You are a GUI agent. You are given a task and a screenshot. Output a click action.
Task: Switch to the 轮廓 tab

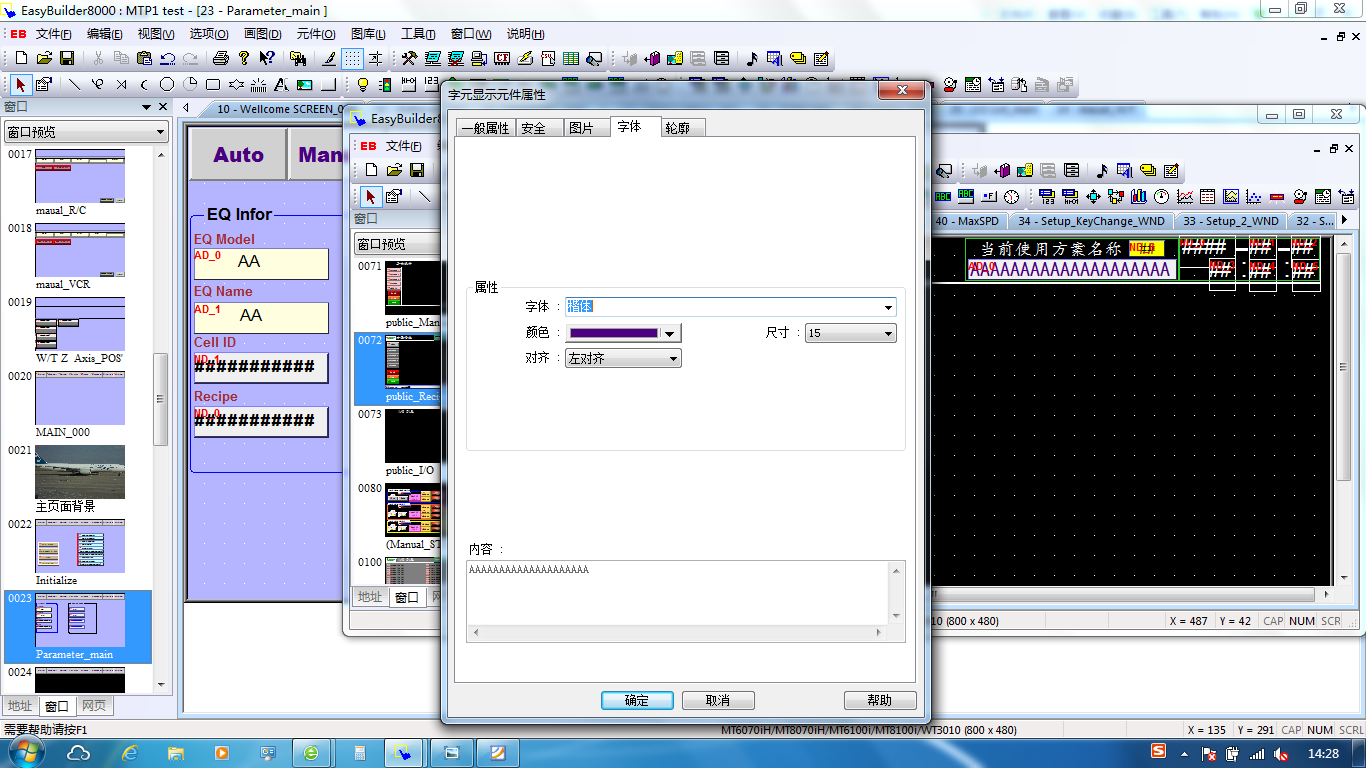point(683,128)
